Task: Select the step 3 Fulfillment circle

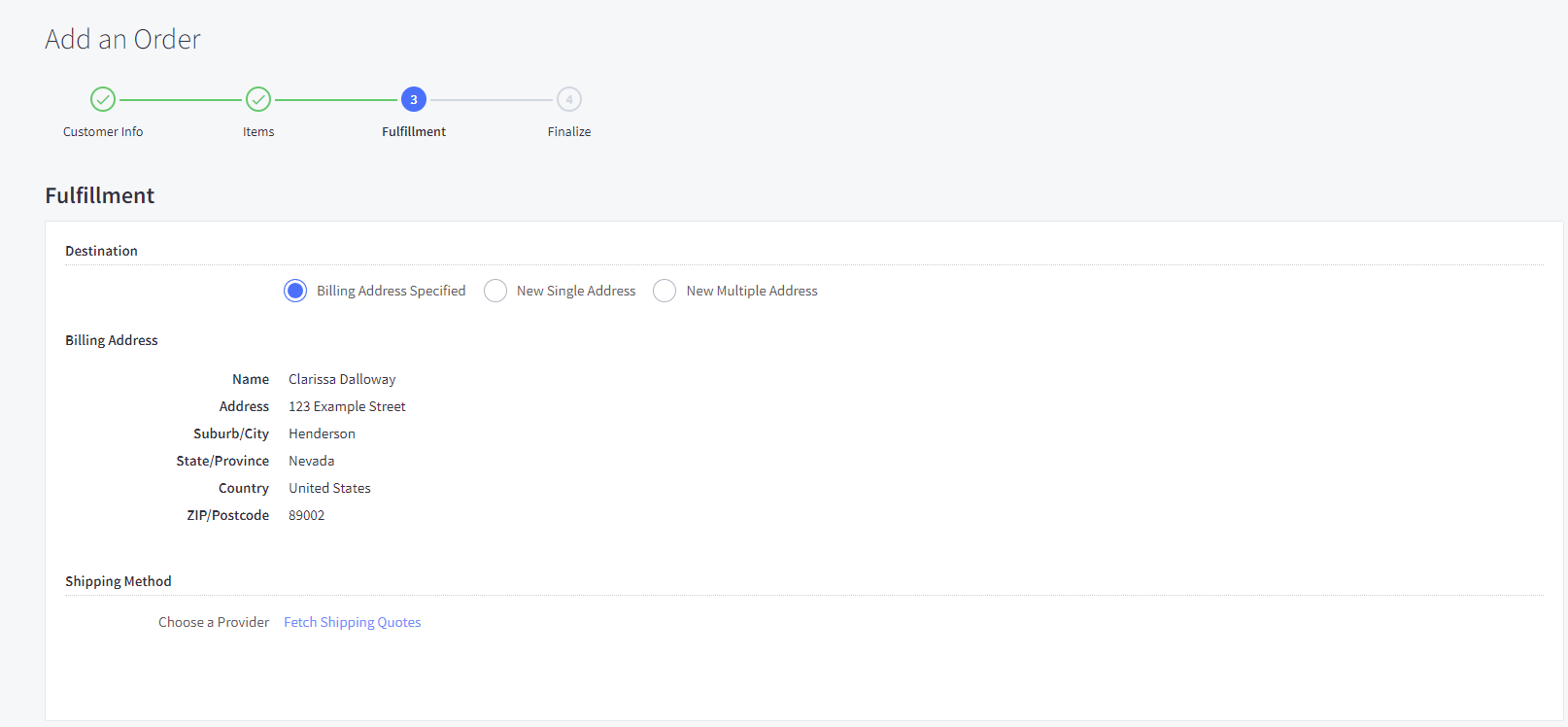Action: point(414,99)
